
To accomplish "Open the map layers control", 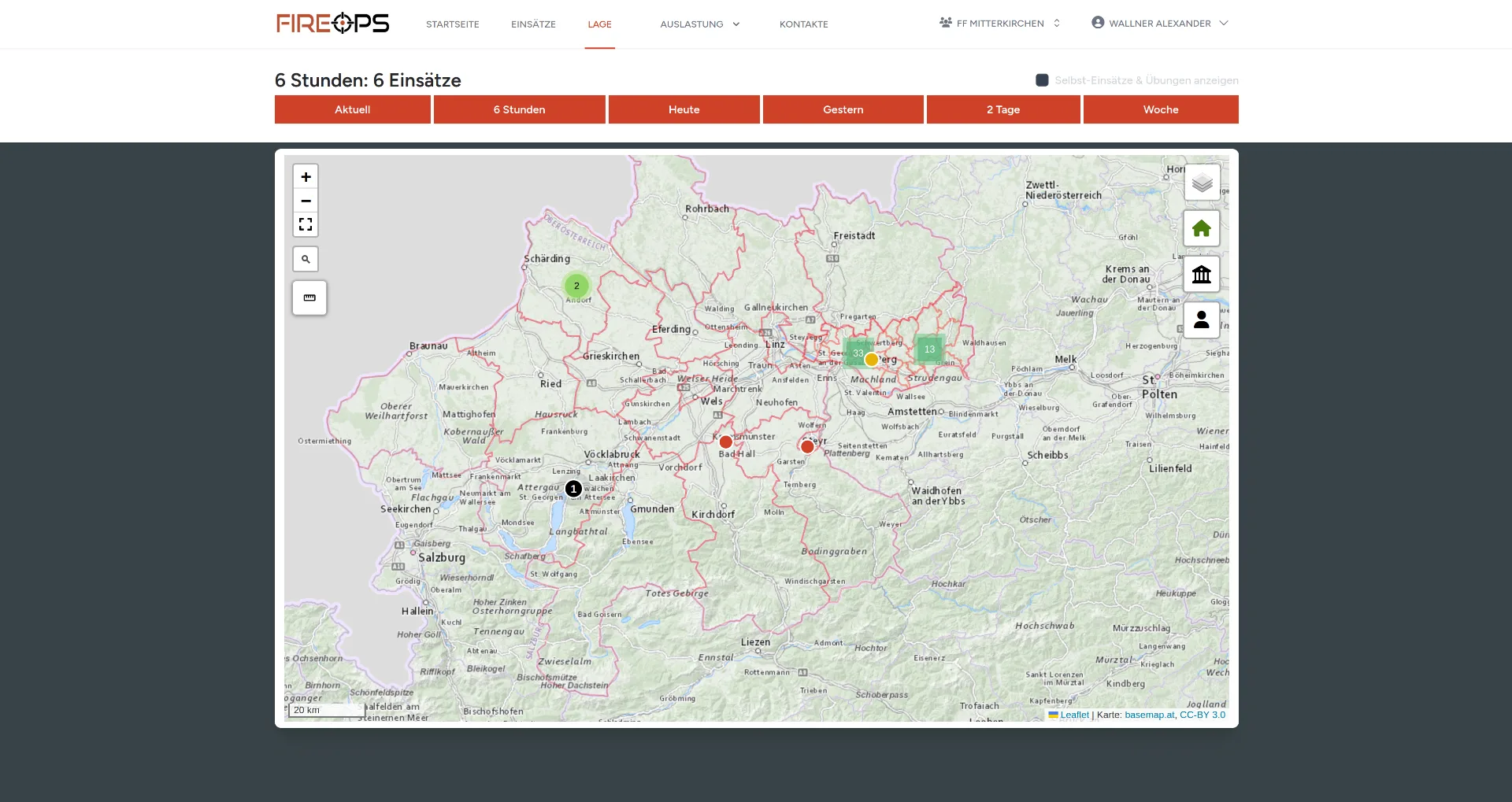I will click(x=1202, y=183).
